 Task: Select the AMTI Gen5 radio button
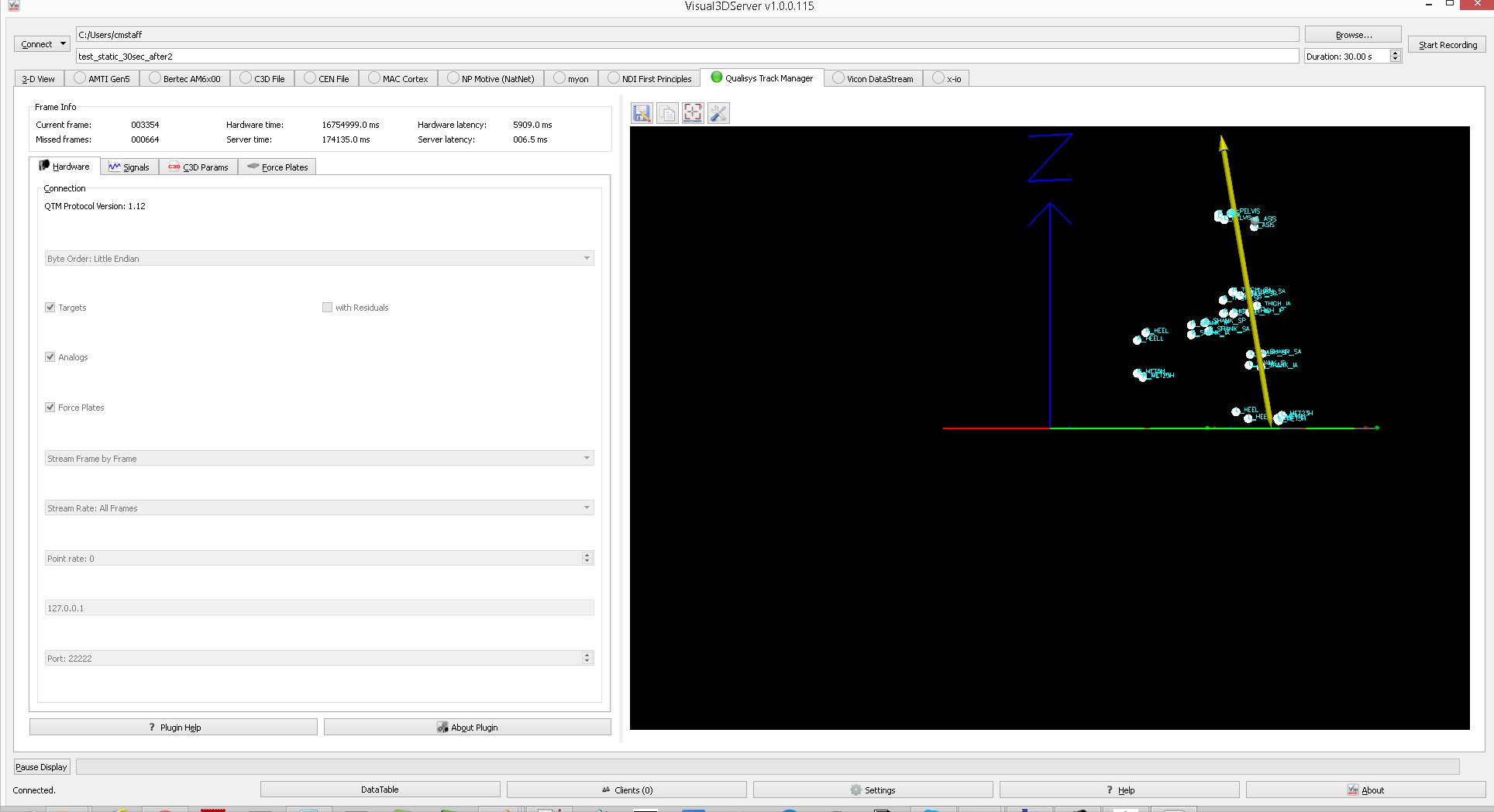(80, 77)
